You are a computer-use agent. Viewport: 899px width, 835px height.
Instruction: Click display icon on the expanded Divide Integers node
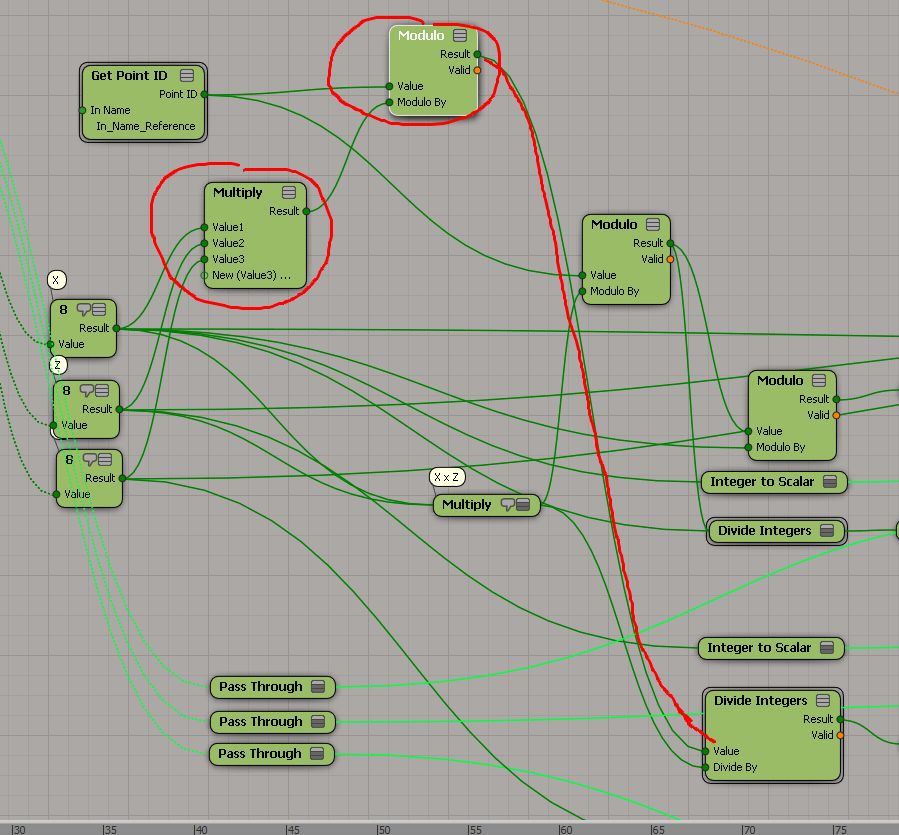point(823,701)
